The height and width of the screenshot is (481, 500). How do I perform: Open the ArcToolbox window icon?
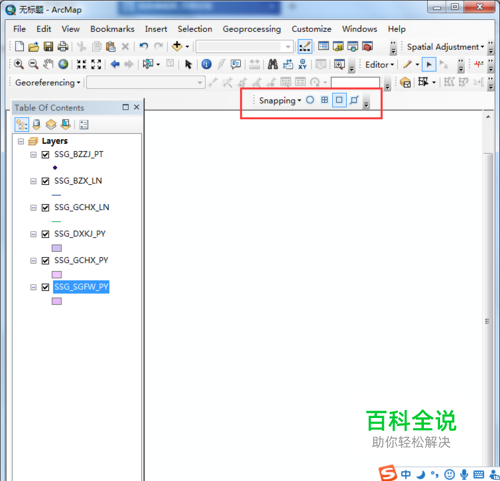click(367, 46)
